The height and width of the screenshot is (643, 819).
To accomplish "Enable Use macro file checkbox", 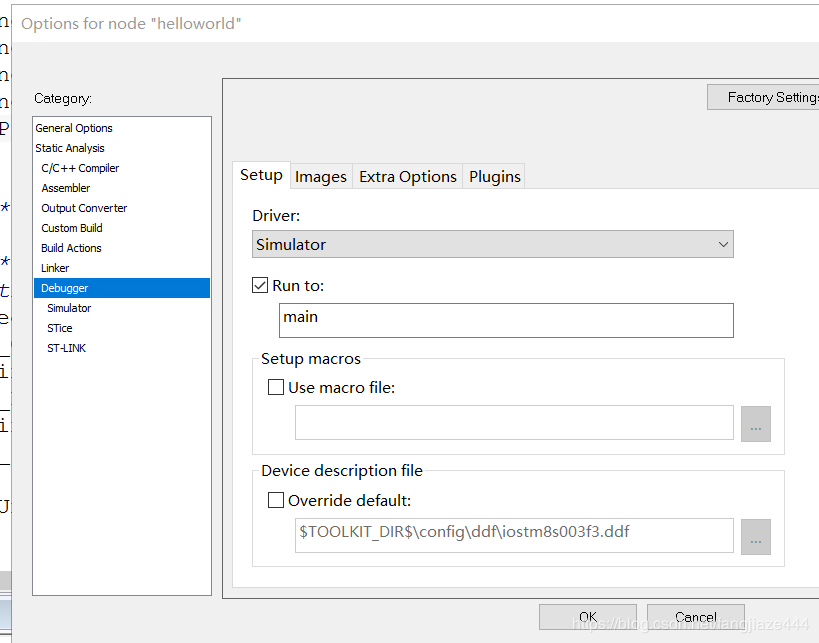I will 276,388.
